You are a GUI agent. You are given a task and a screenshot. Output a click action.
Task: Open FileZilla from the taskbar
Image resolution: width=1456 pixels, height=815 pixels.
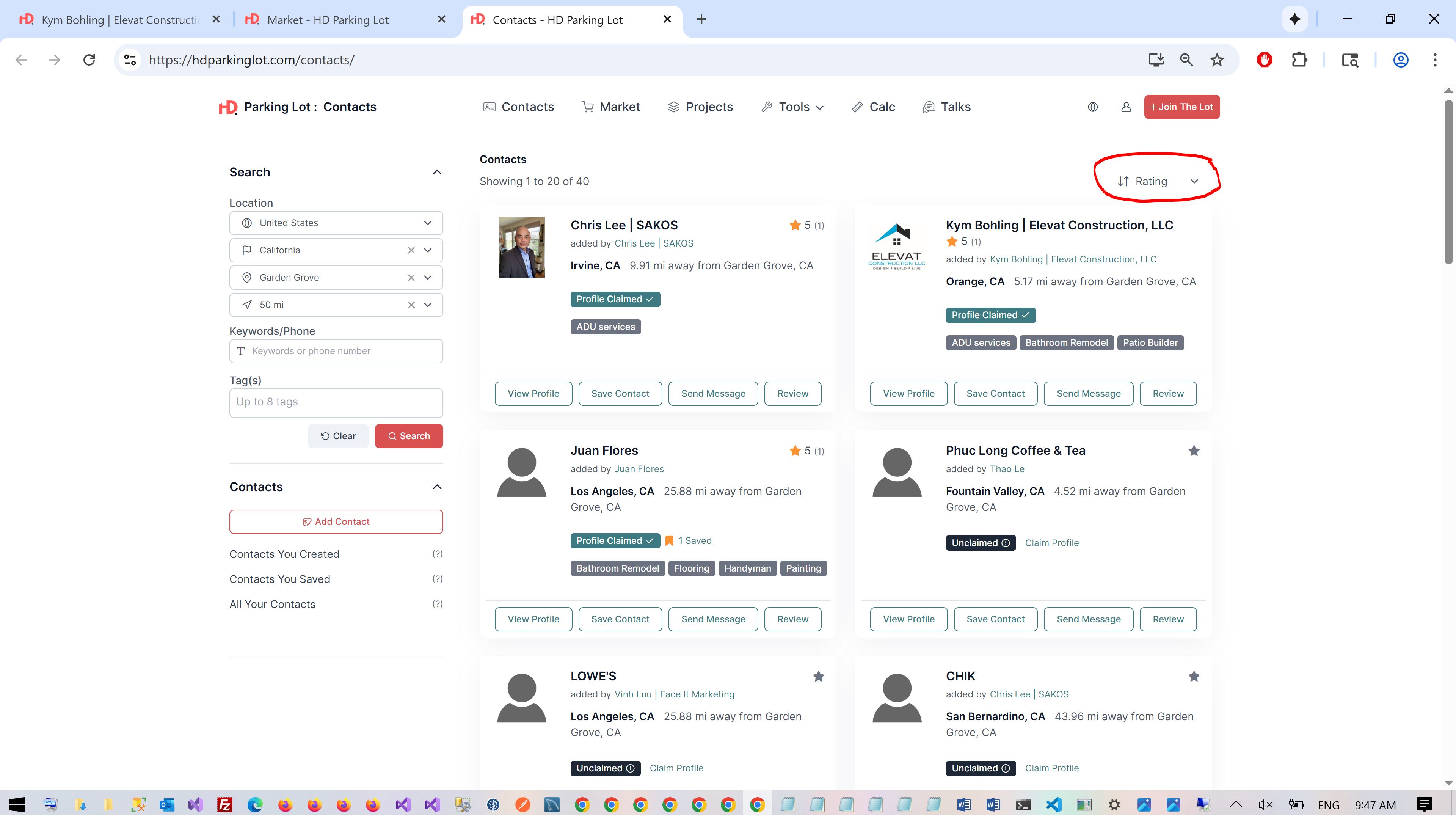[224, 804]
